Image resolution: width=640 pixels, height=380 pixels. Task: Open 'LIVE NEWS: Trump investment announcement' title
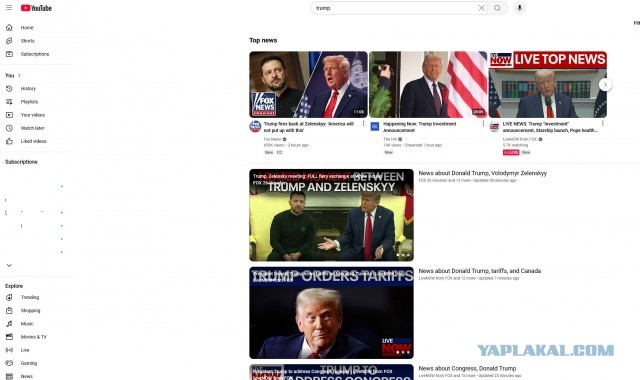[550, 127]
